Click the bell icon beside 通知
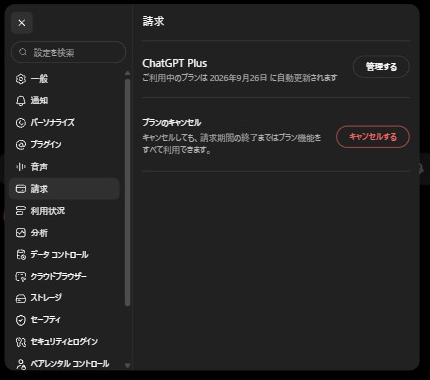Screen dimensions: 430x380 pos(21,101)
